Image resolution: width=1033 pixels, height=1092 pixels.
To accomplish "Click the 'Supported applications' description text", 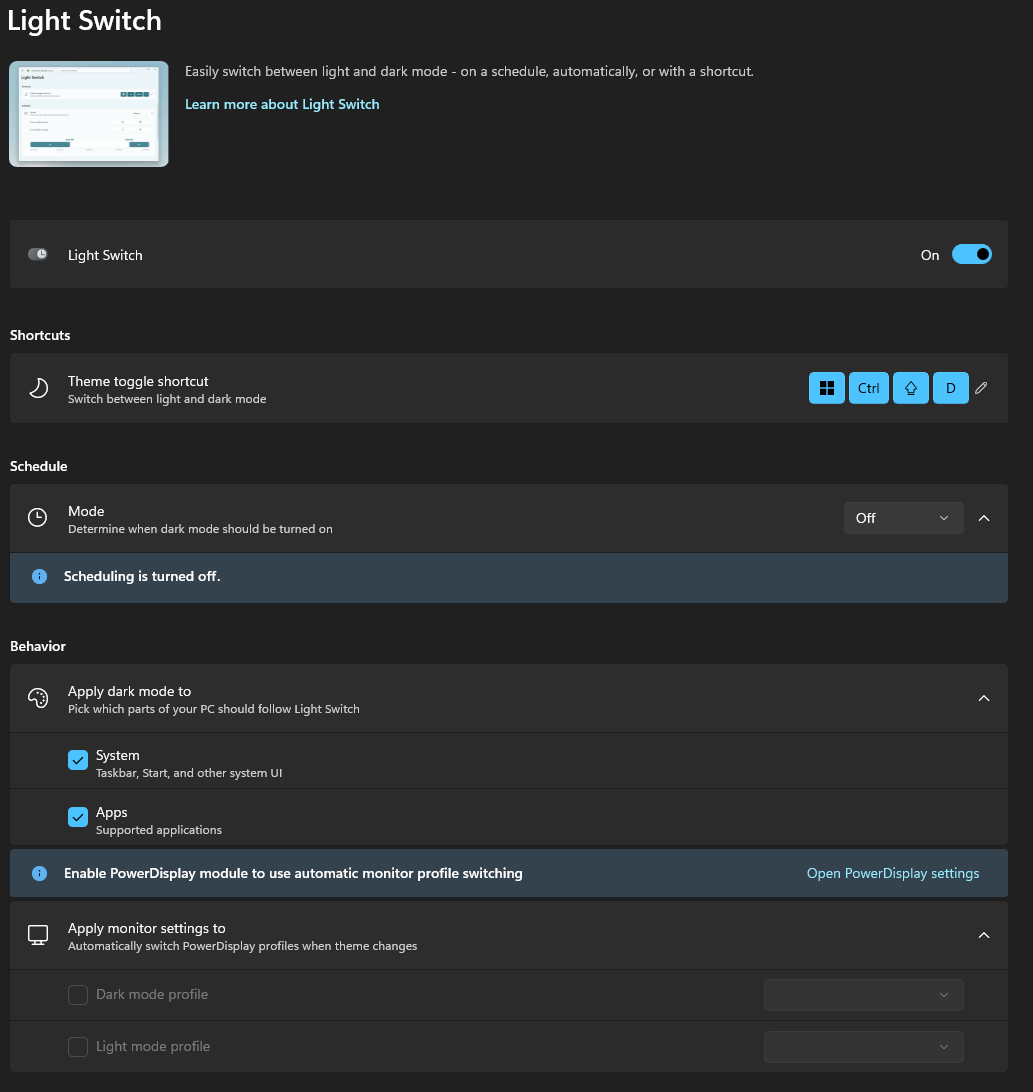I will point(159,830).
